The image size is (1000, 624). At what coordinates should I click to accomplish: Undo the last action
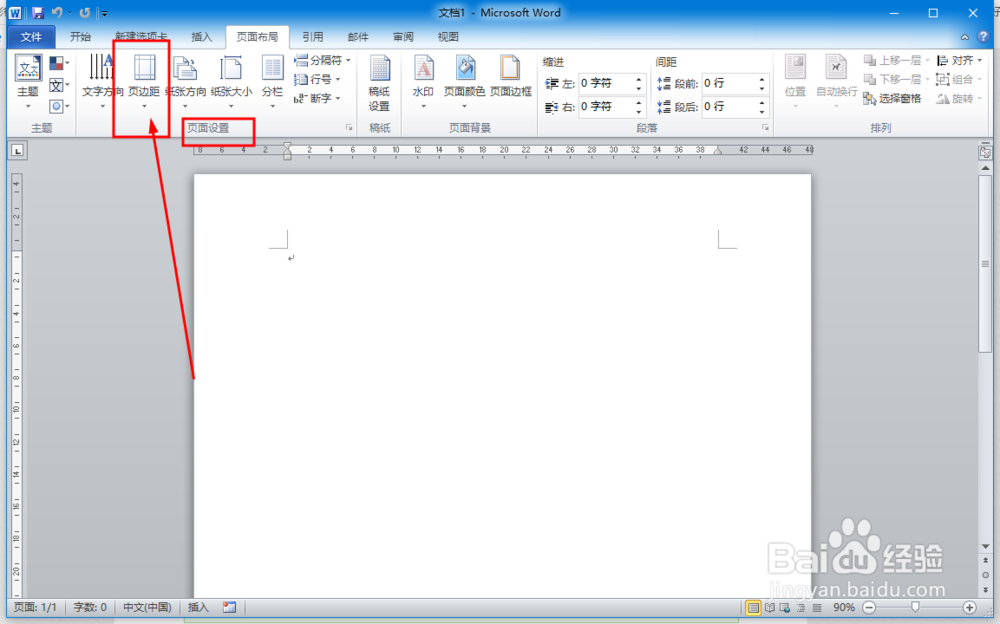click(57, 13)
